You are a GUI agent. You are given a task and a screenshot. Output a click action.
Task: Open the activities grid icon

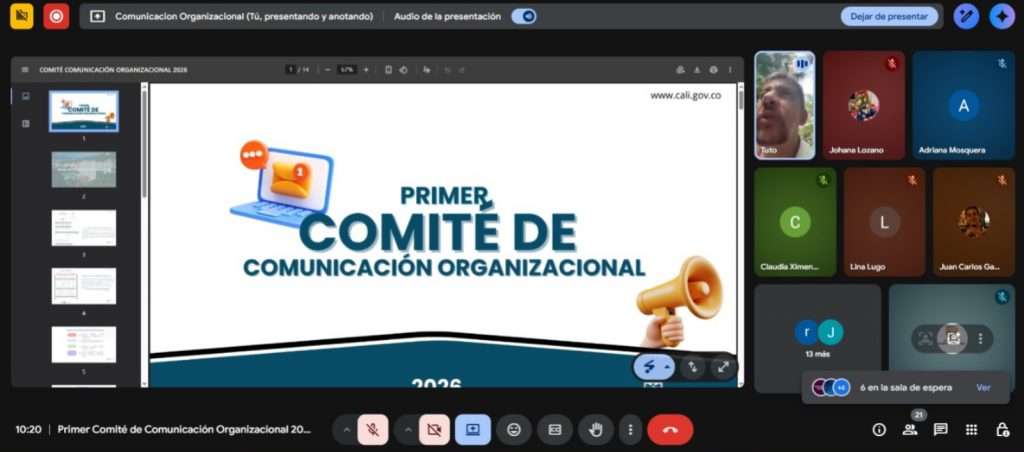coord(971,429)
